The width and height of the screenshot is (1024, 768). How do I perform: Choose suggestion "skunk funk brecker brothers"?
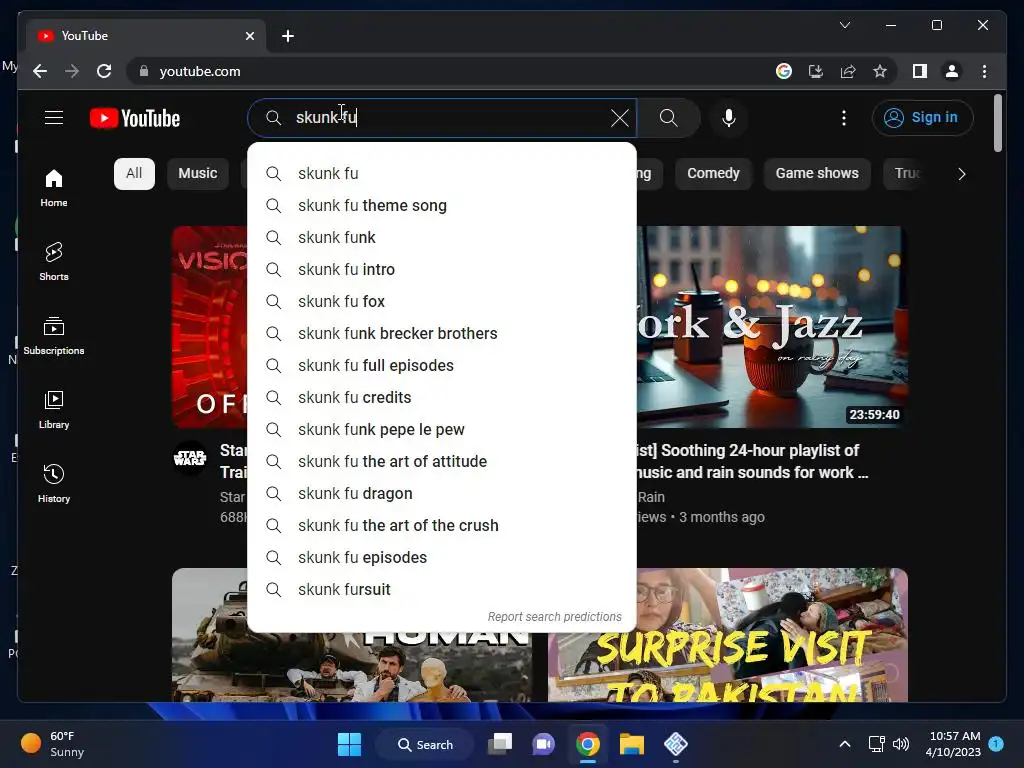click(x=442, y=334)
